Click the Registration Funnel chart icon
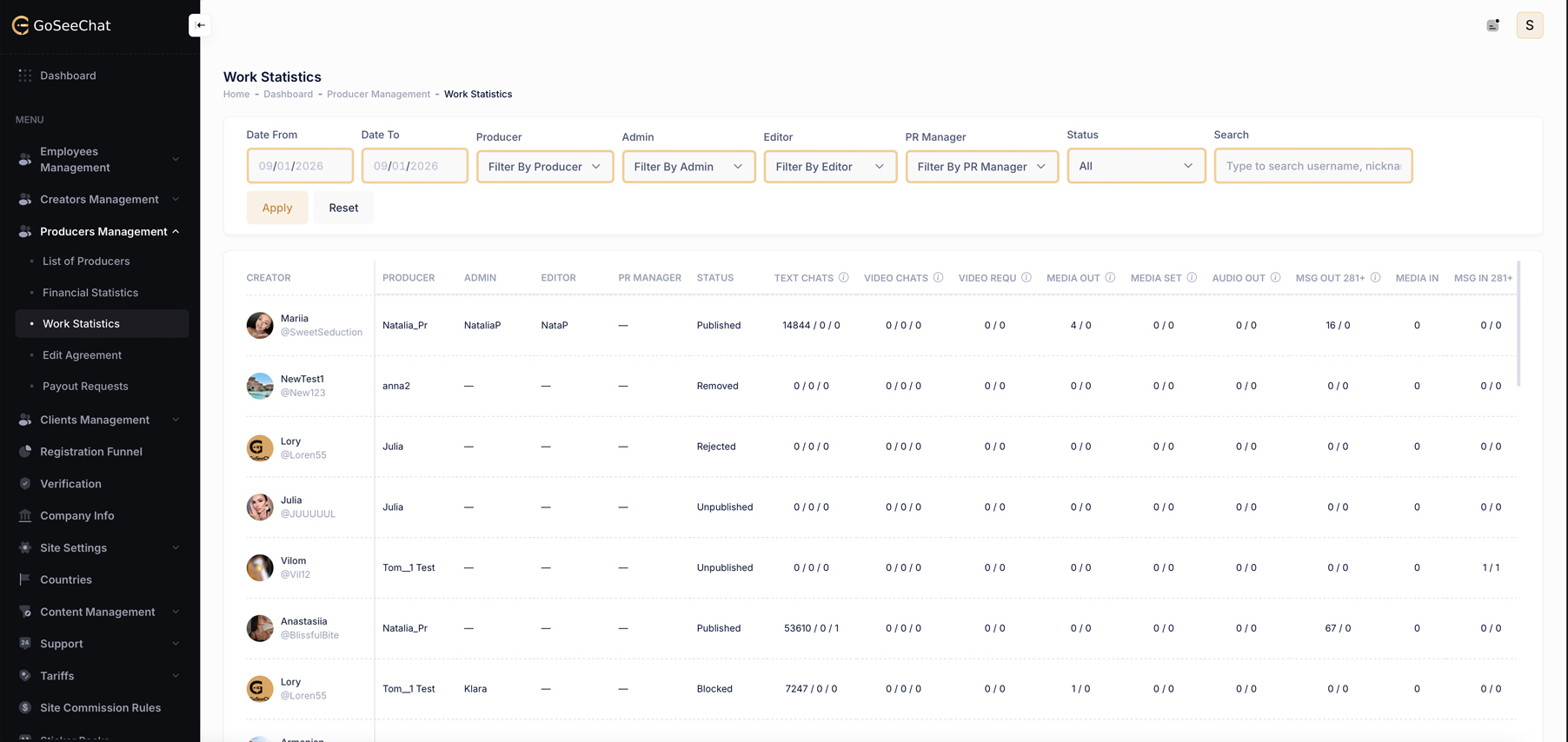Viewport: 1568px width, 742px height. point(25,452)
